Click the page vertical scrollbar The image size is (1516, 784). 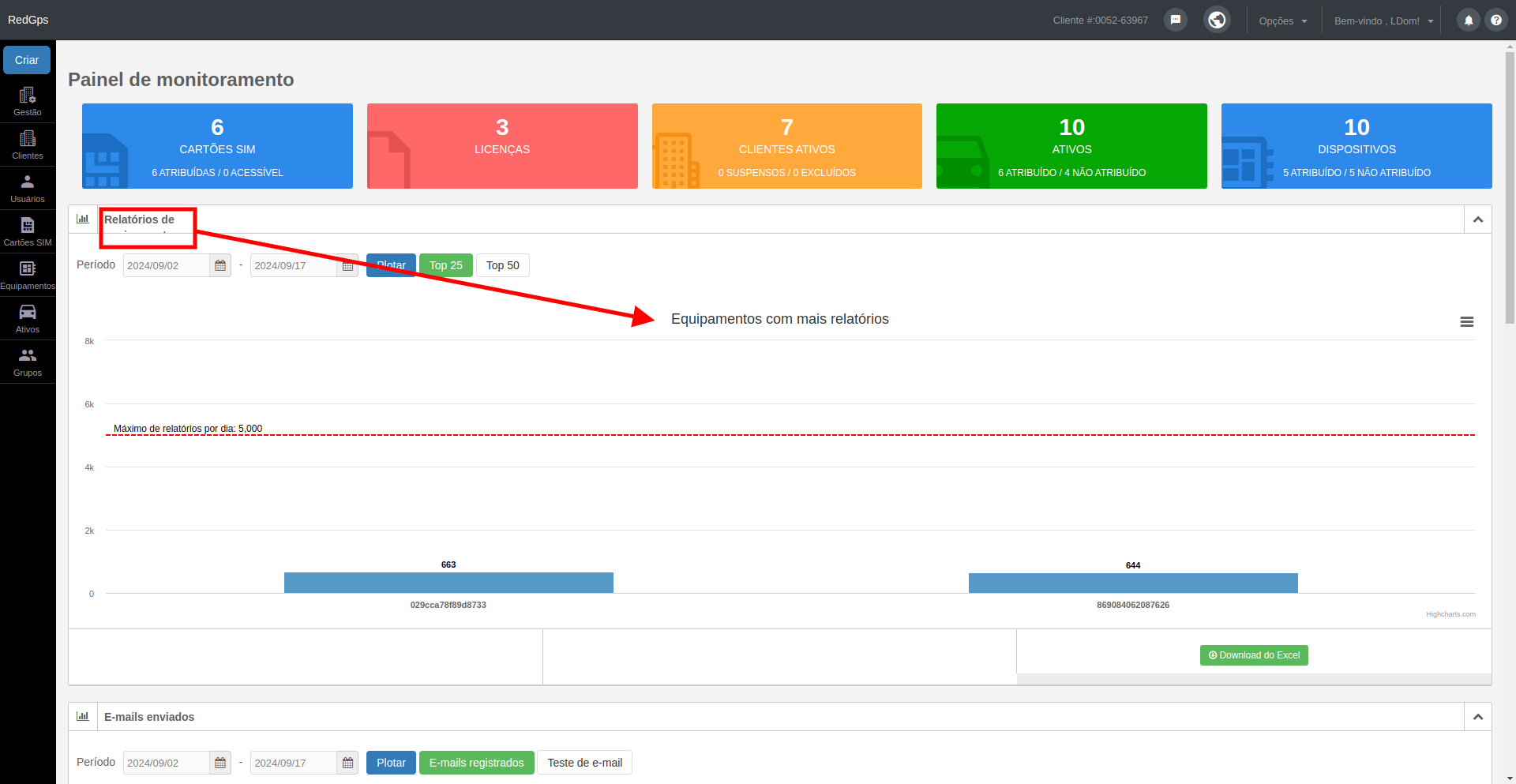click(1510, 188)
